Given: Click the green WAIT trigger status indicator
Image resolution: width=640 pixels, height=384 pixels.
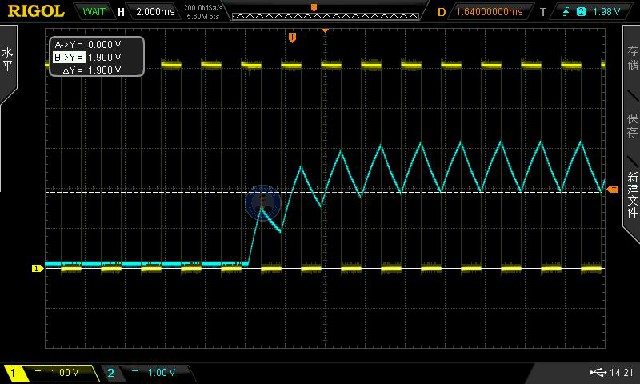Looking at the screenshot, I should click(x=94, y=11).
